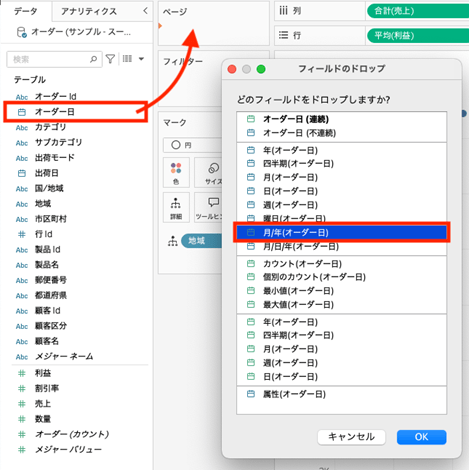Image resolution: width=469 pixels, height=470 pixels.
Task: Switch to the データ tab
Action: (26, 11)
